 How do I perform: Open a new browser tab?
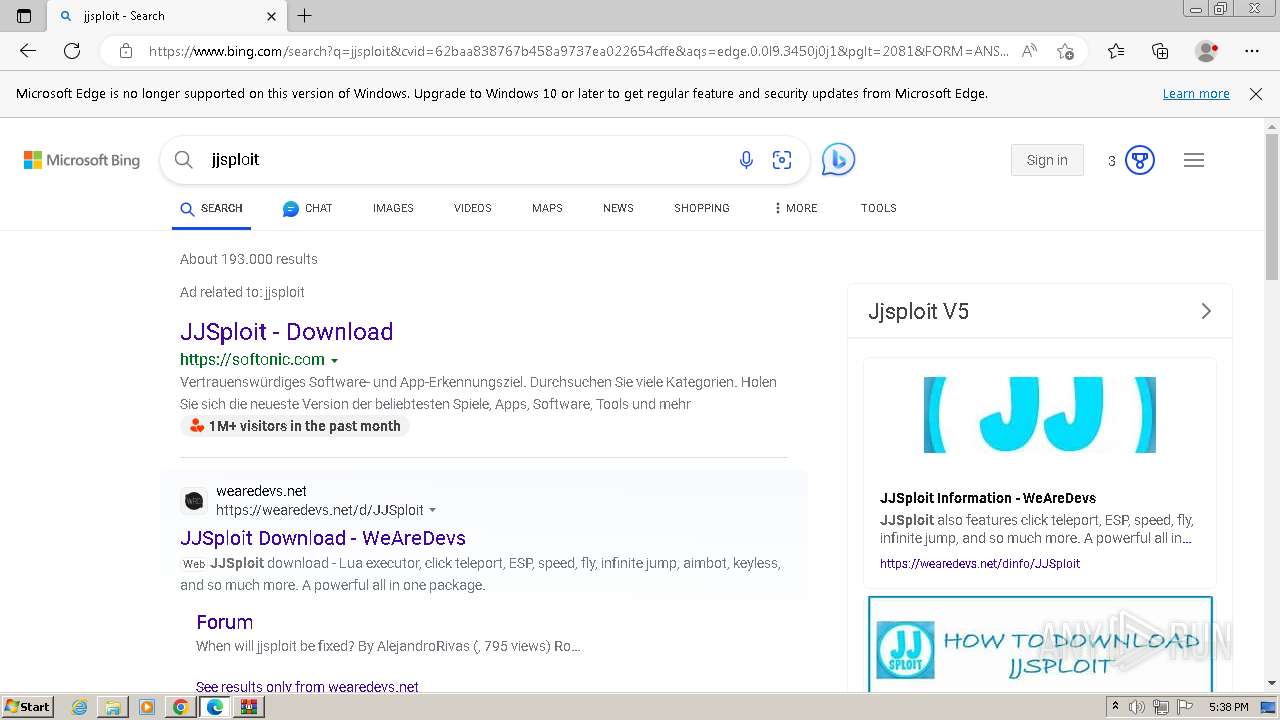tap(305, 16)
